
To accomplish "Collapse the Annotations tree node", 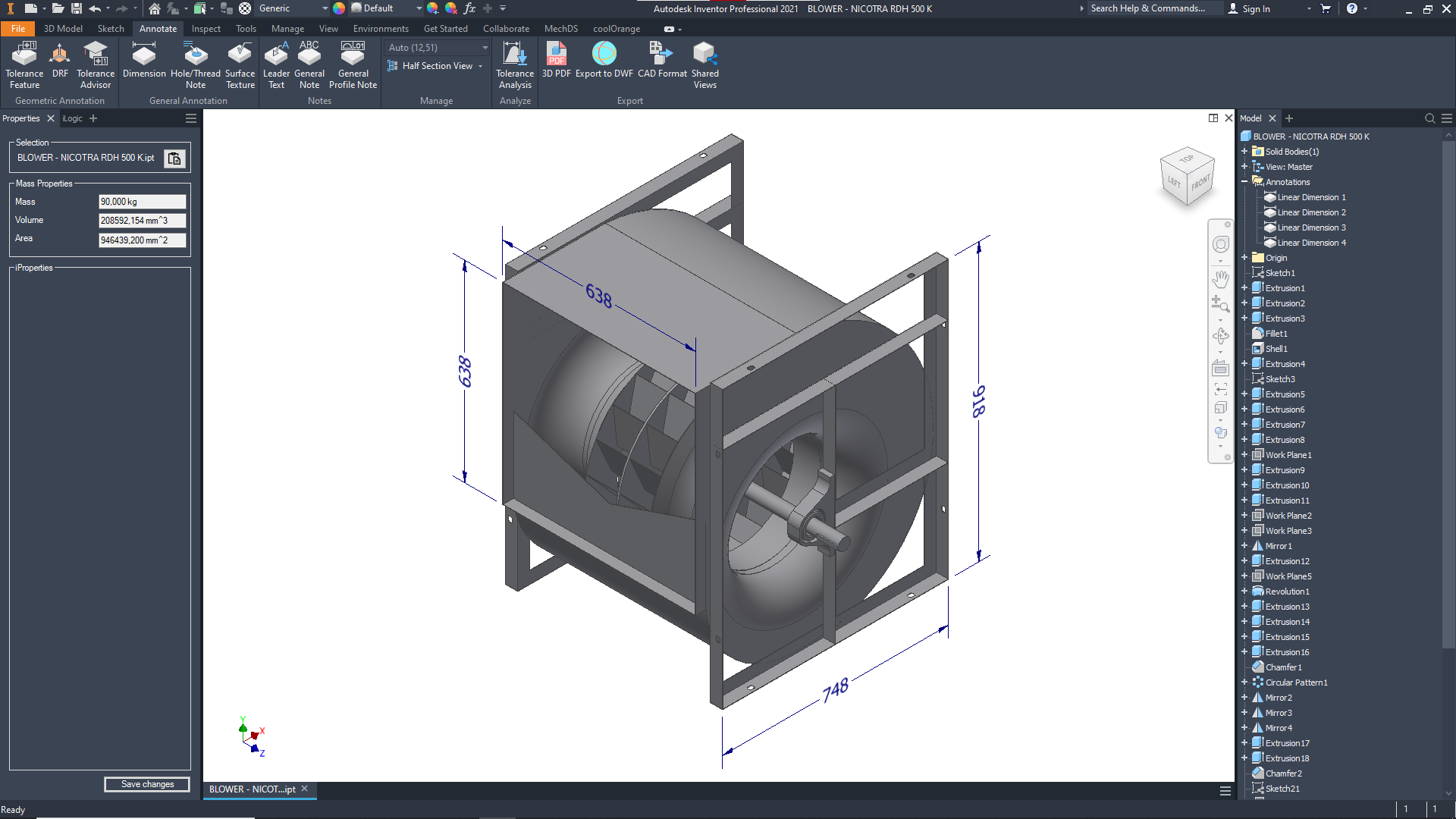I will (x=1244, y=182).
